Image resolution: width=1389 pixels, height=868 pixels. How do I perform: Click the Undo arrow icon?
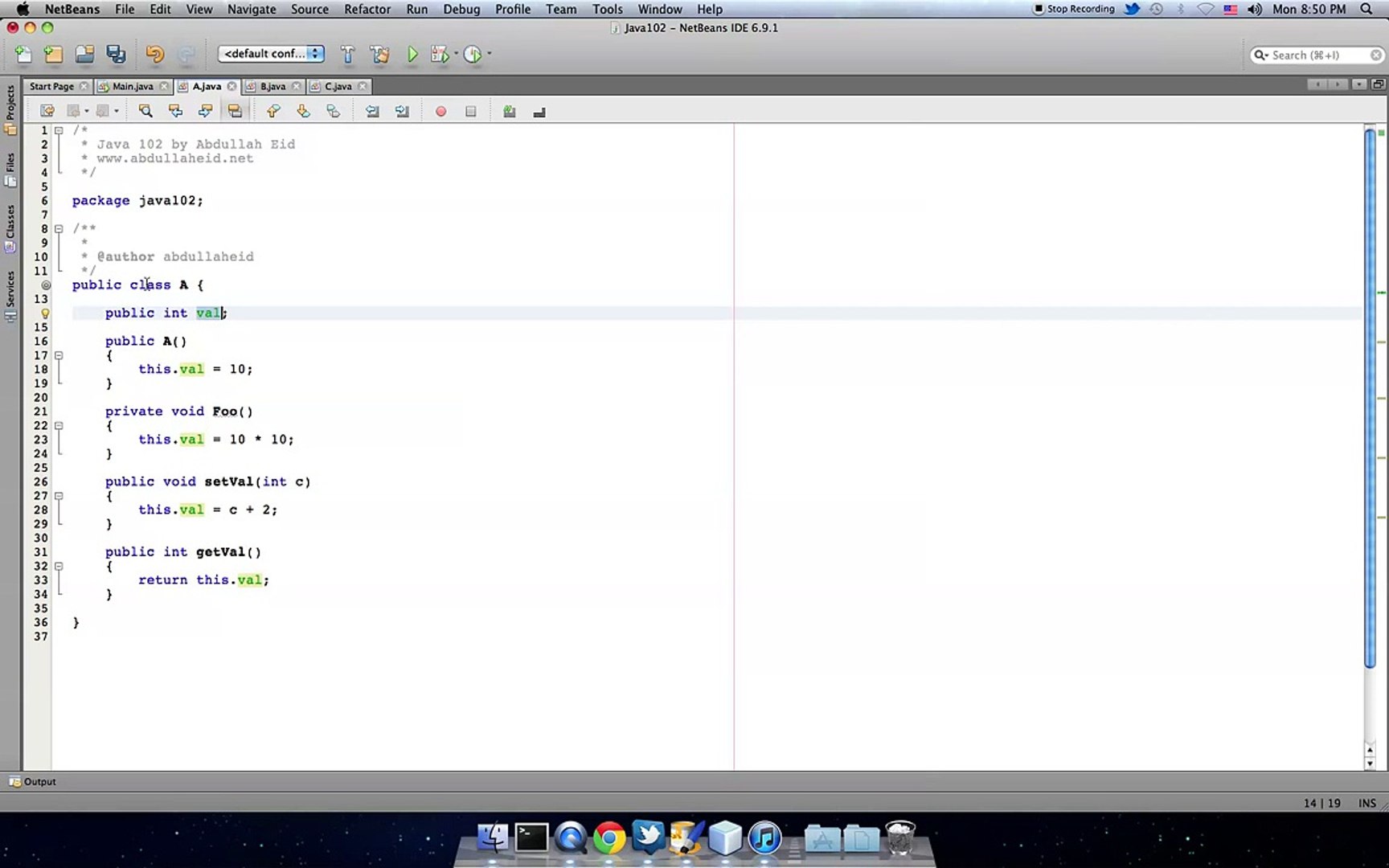pyautogui.click(x=155, y=55)
